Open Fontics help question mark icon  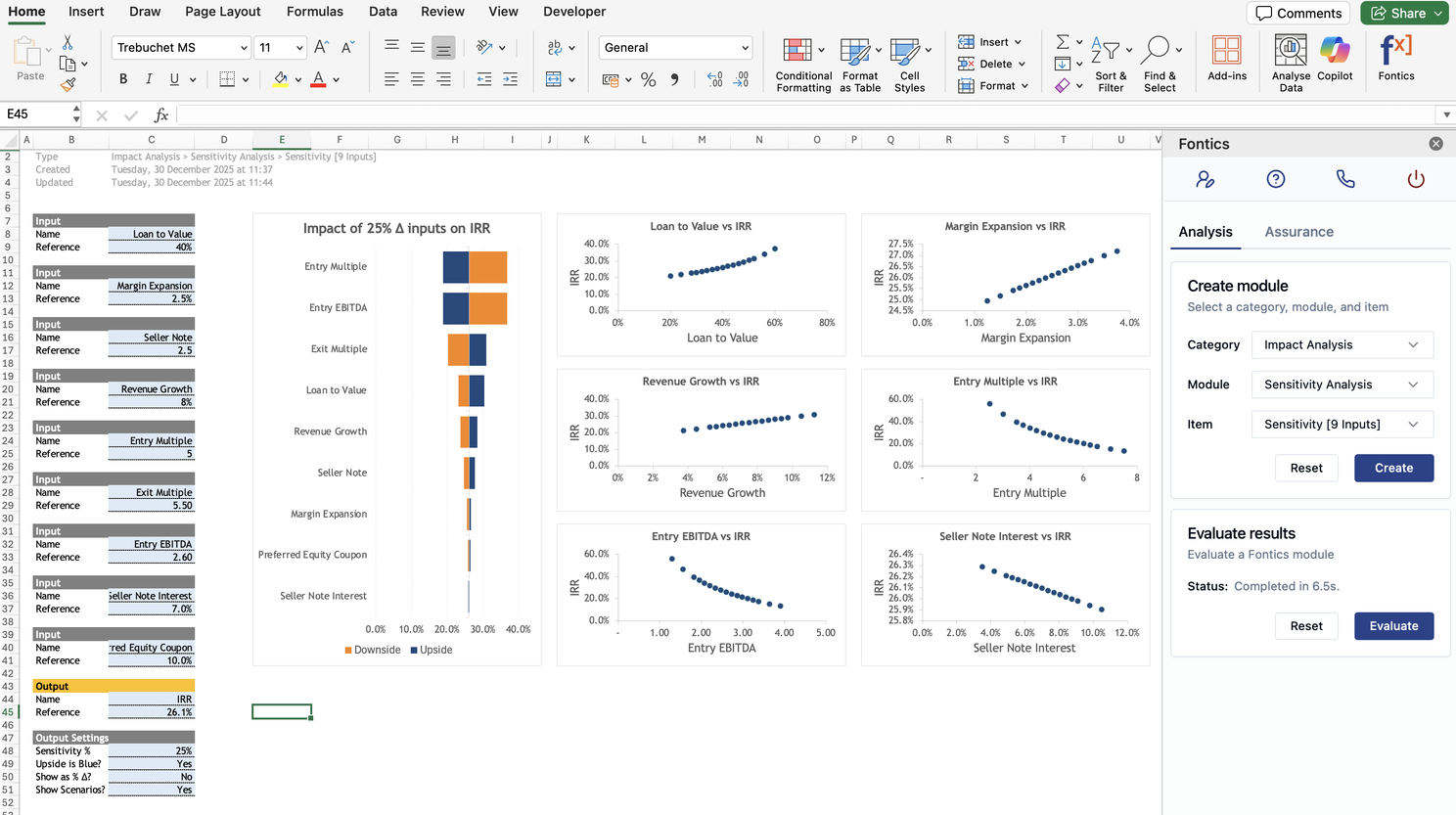[1275, 179]
